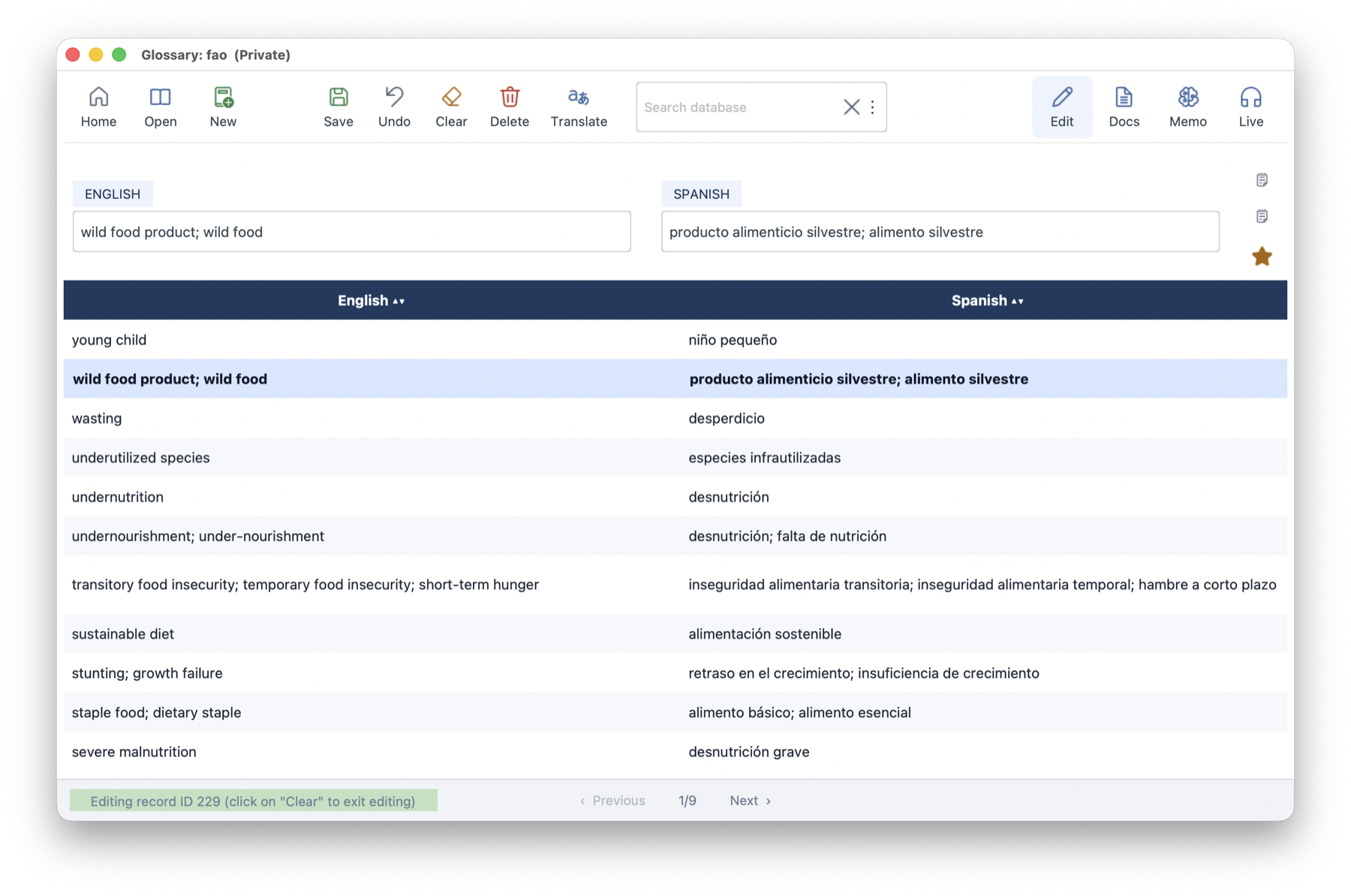Image resolution: width=1351 pixels, height=896 pixels.
Task: Click into the Spanish term field
Action: click(940, 232)
